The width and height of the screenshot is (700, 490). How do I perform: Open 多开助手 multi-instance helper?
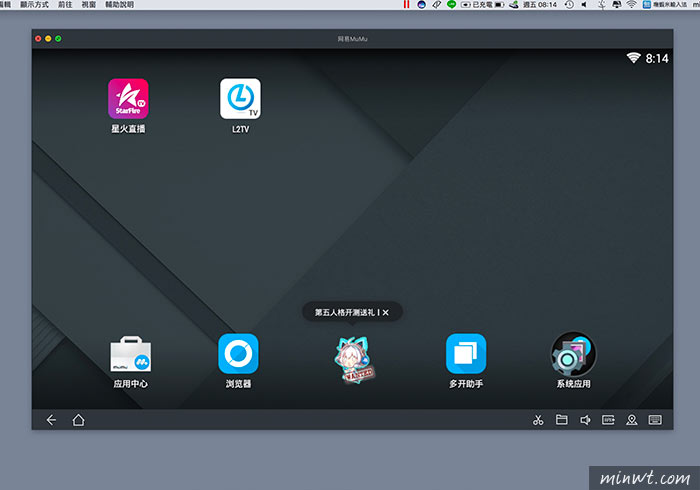coord(466,353)
